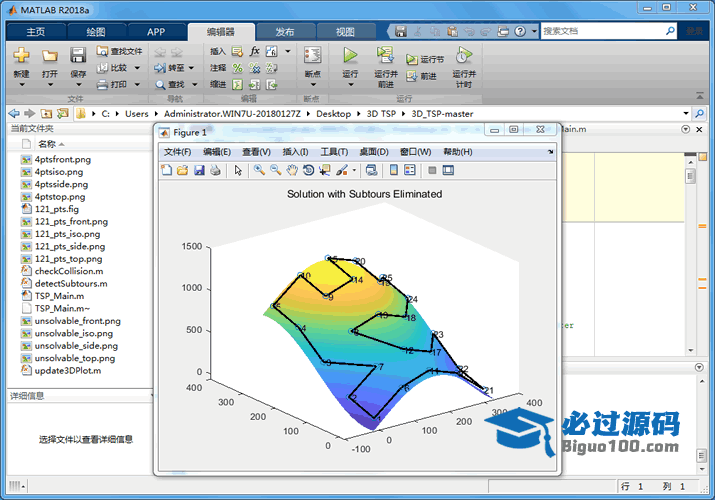Click Save Figure icon in figure toolbar

click(x=199, y=170)
